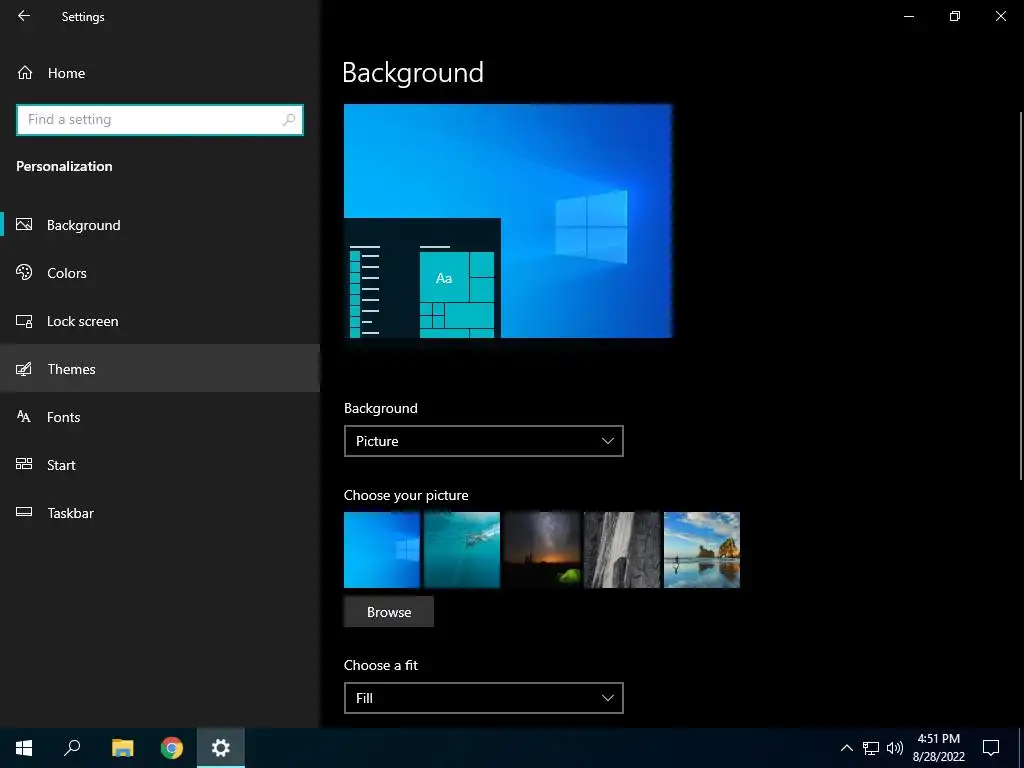Click the Settings page vertical scrollbar
The height and width of the screenshot is (768, 1024).
[1020, 297]
